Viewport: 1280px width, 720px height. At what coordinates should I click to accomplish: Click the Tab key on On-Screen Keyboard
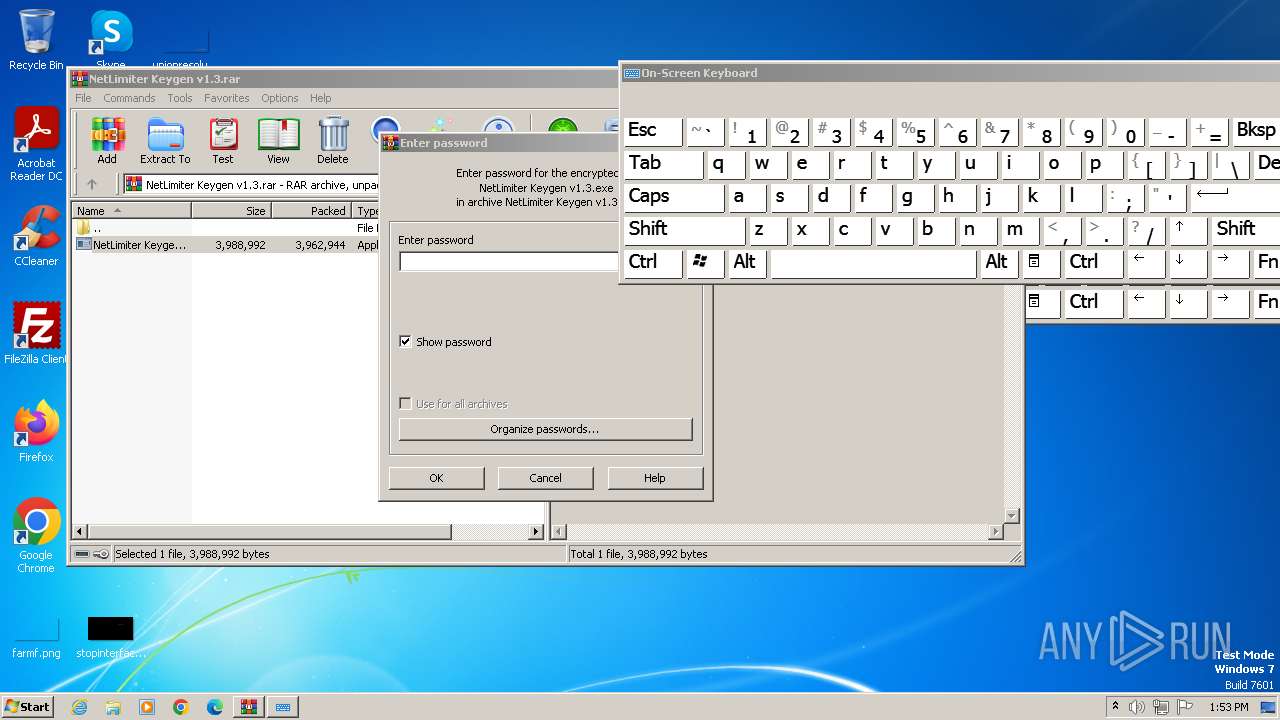coord(664,164)
